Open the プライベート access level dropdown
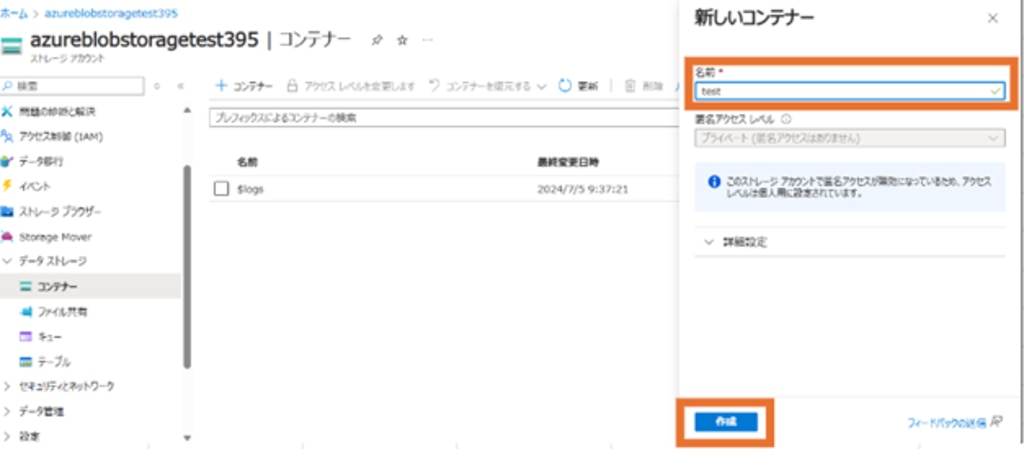This screenshot has width=1024, height=449. pyautogui.click(x=850, y=138)
